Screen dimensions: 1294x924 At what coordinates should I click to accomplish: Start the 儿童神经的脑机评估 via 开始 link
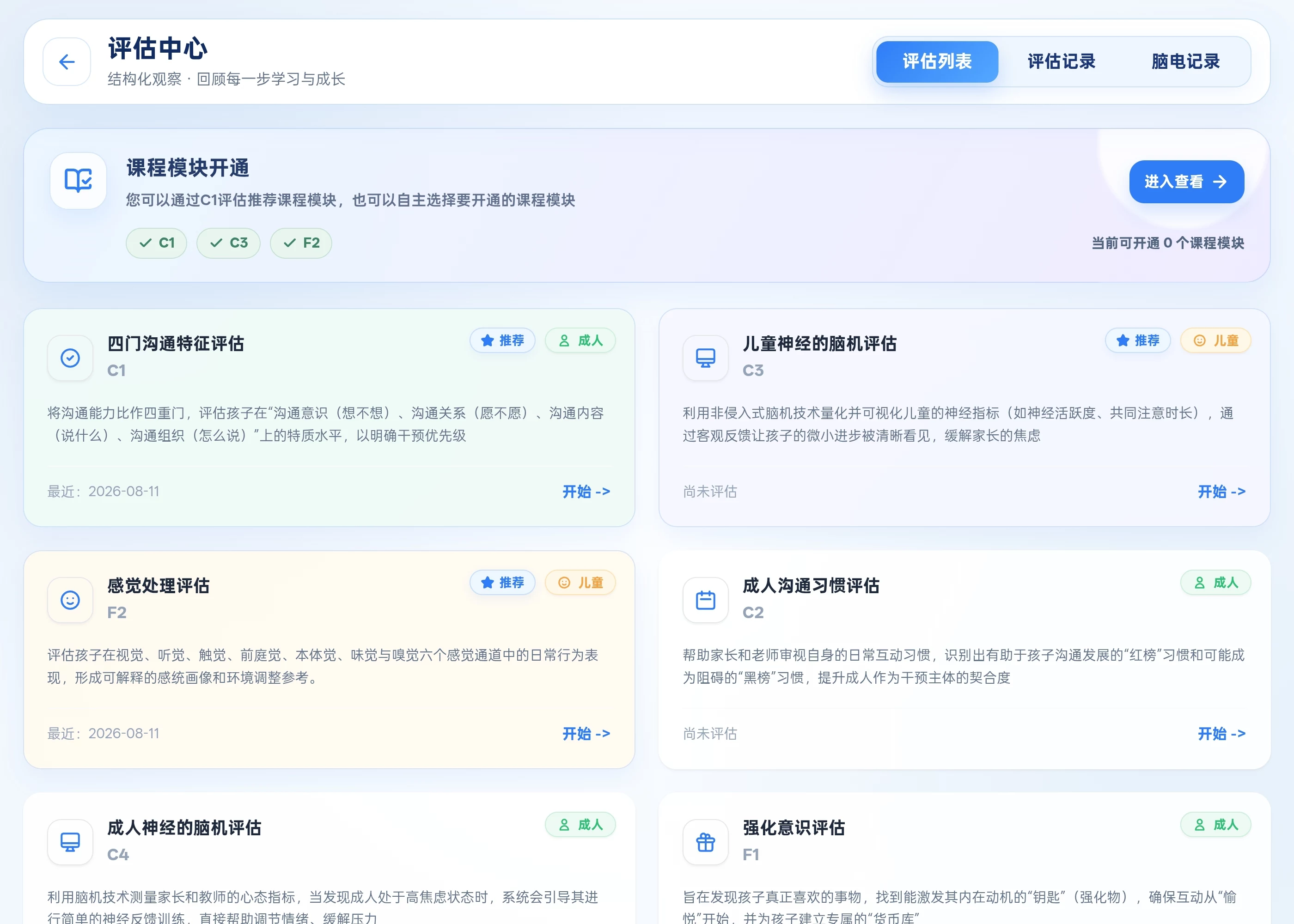(1222, 492)
